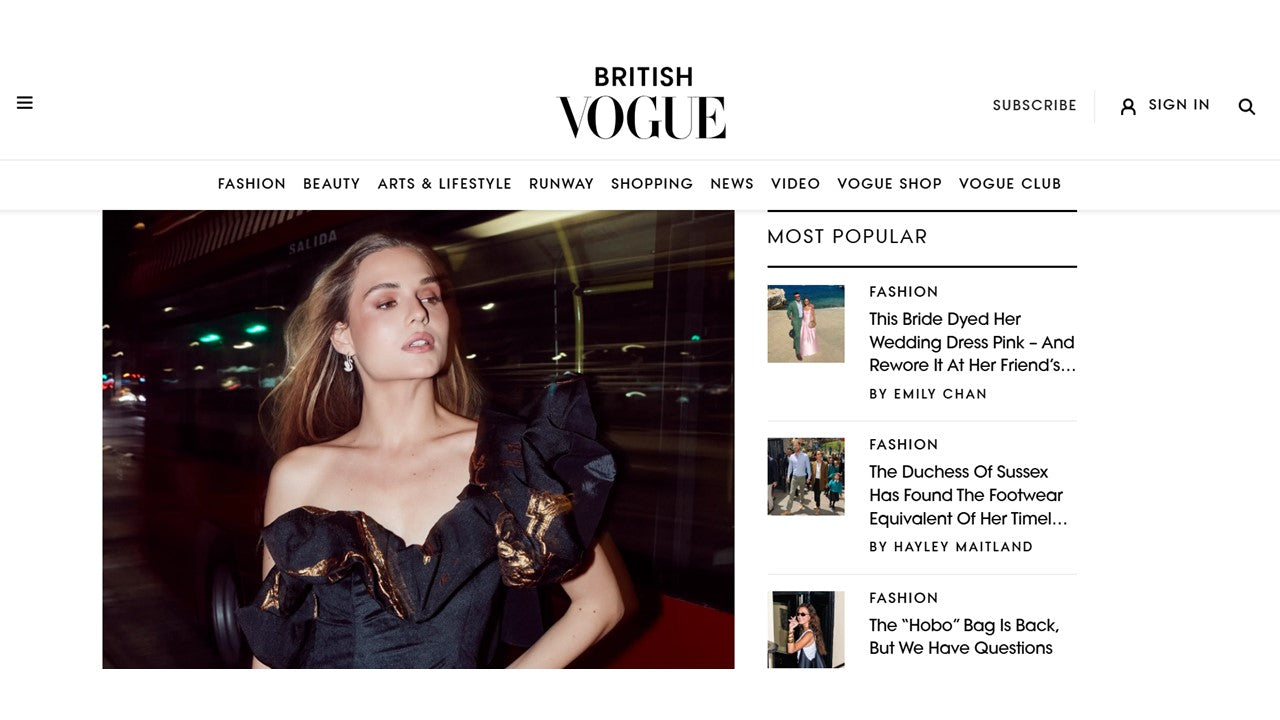
Task: Open the Fashion menu item
Action: click(252, 184)
